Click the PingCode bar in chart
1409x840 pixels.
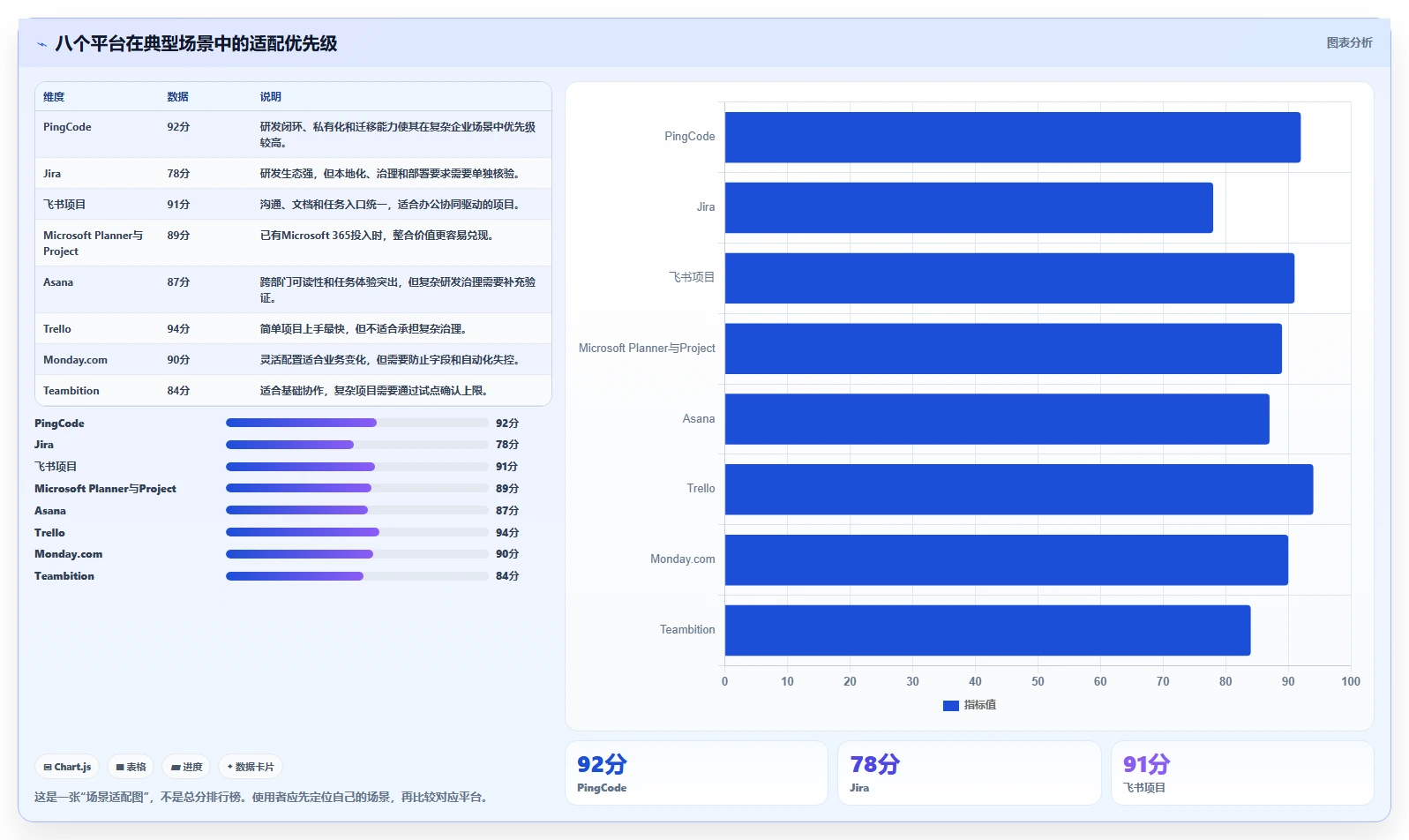[1013, 137]
